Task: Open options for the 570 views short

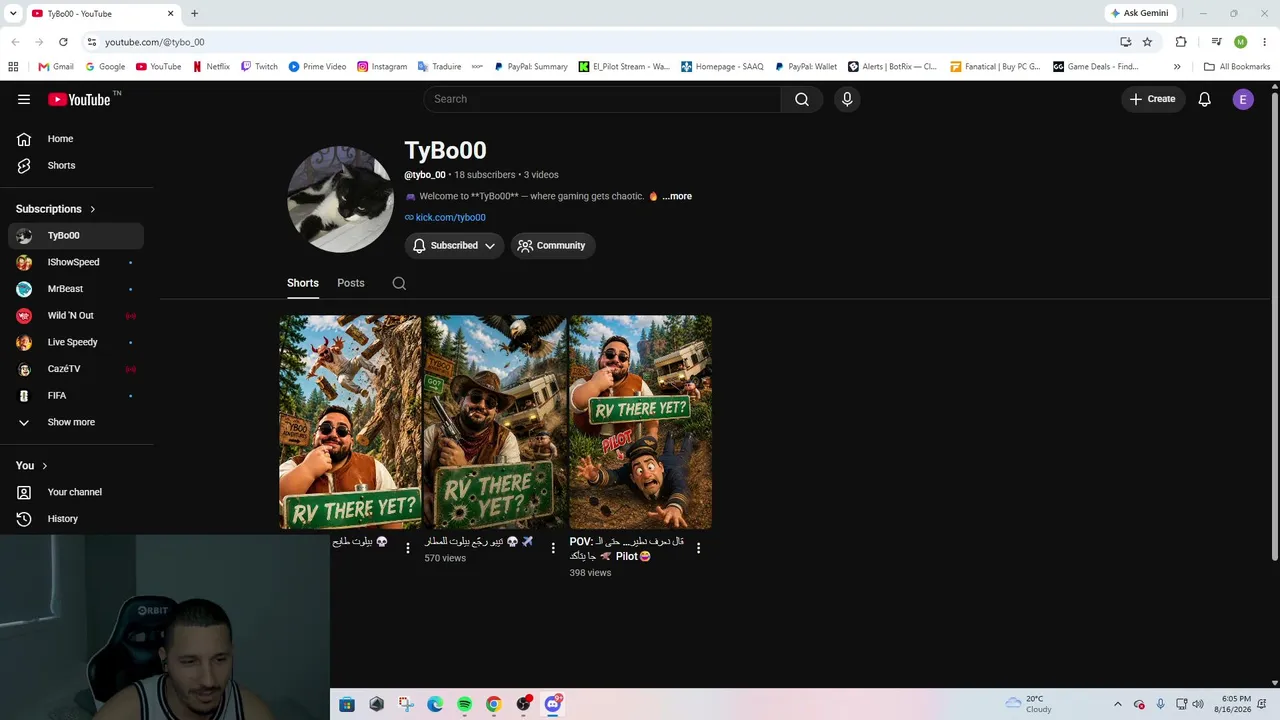Action: (553, 548)
